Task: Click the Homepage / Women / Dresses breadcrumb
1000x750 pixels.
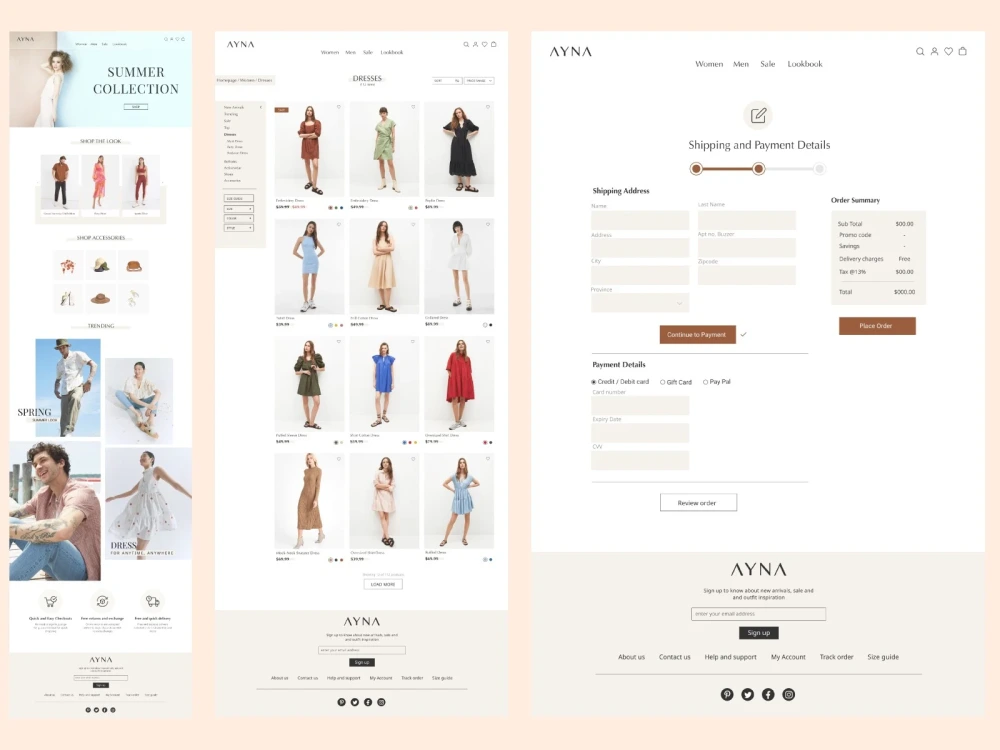Action: (x=244, y=80)
